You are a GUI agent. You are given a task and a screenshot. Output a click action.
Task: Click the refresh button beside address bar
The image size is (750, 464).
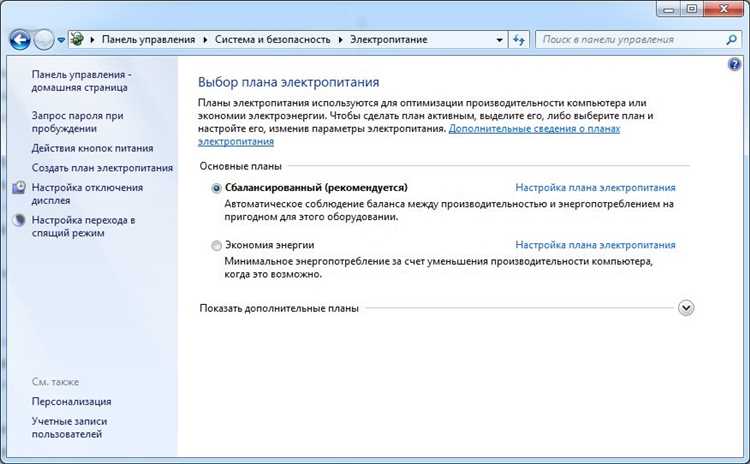coord(519,40)
